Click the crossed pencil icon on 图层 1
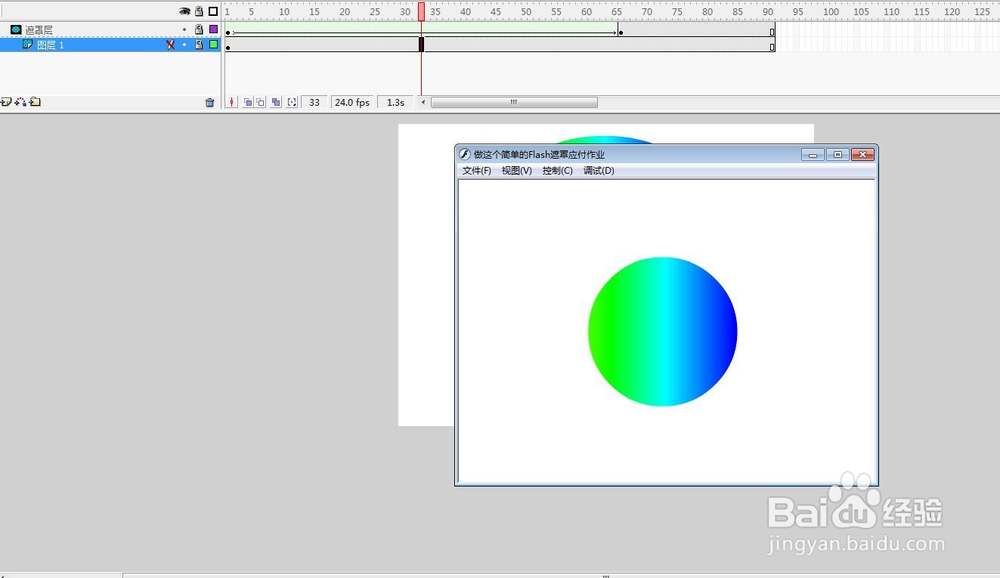 pos(170,45)
